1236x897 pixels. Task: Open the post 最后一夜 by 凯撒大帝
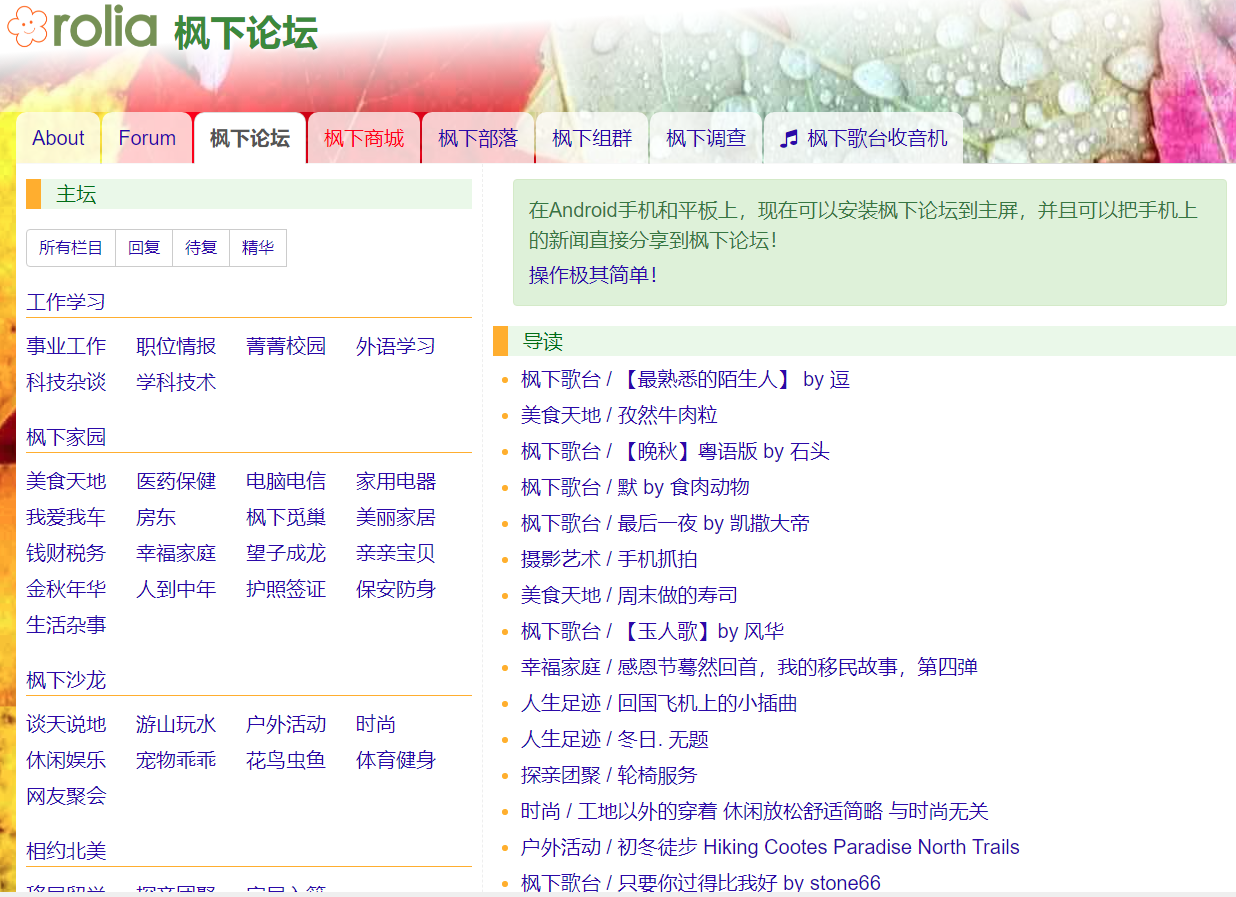[x=714, y=523]
